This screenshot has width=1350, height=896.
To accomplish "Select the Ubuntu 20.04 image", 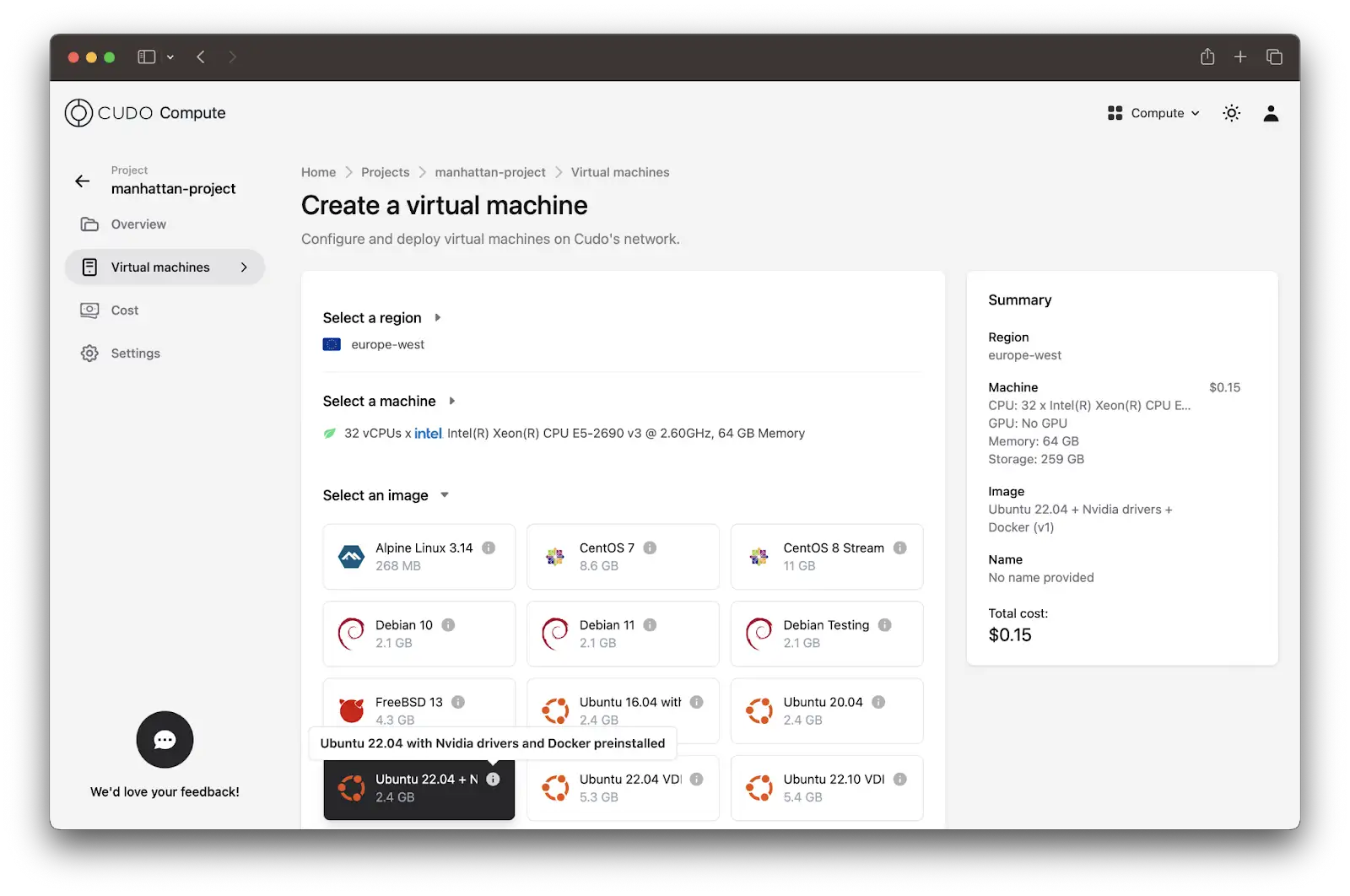I will [827, 711].
